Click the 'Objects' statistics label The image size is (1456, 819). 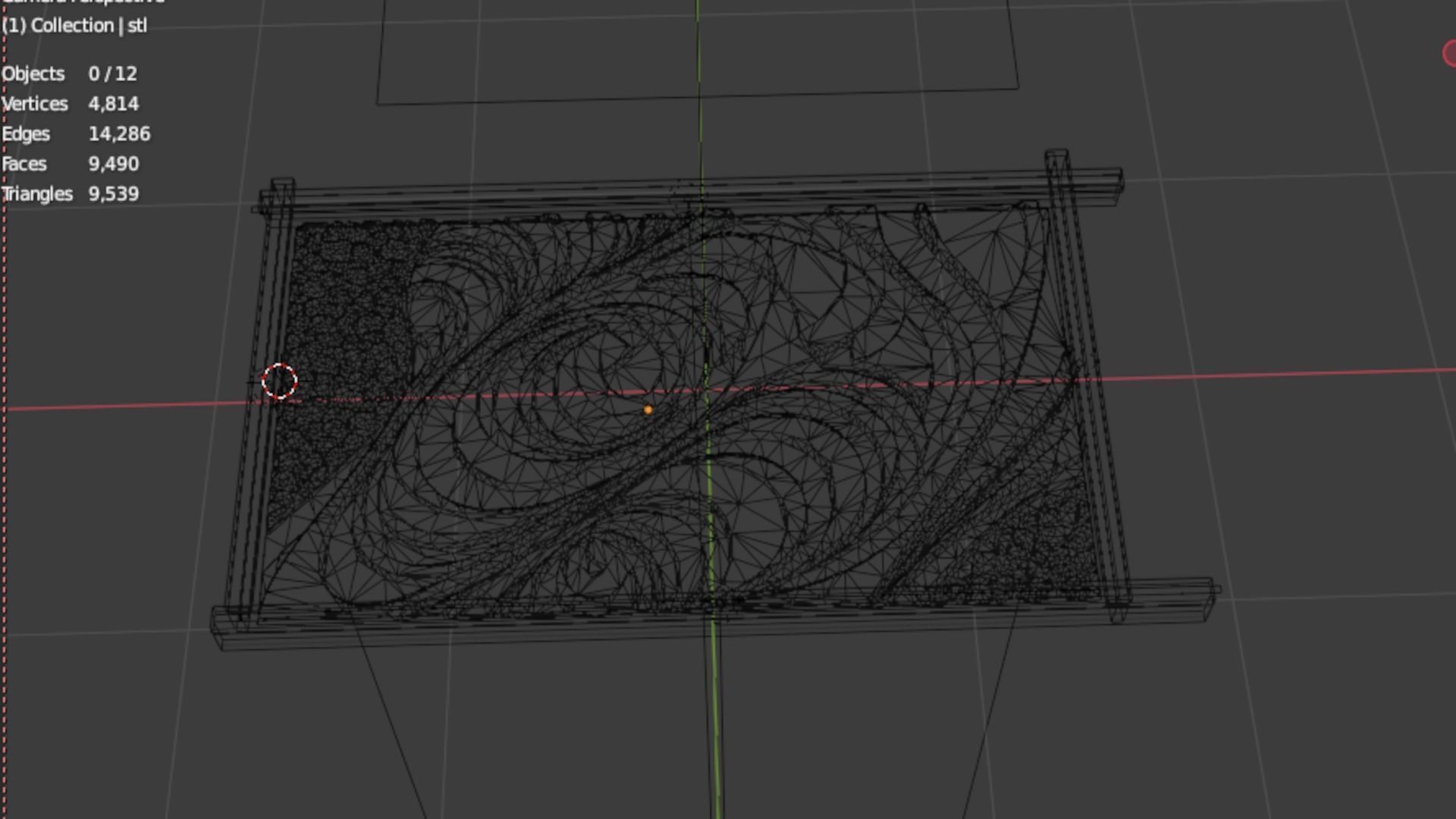click(x=33, y=74)
